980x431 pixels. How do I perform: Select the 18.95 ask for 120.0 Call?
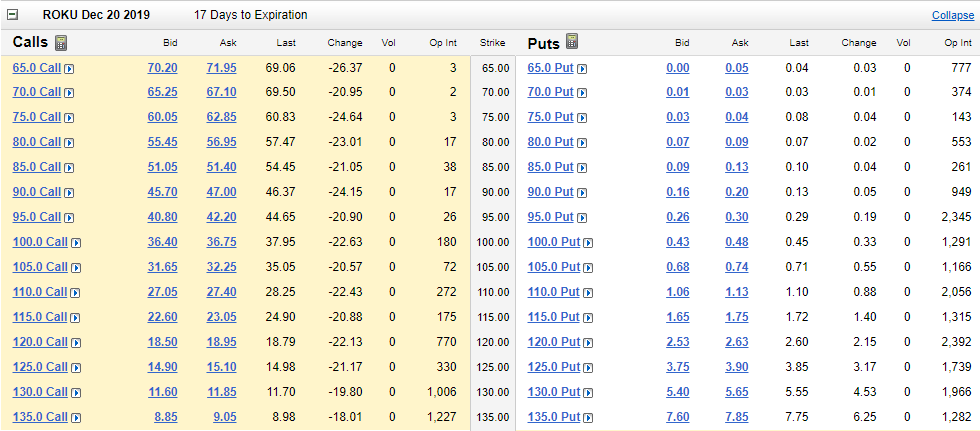click(222, 342)
